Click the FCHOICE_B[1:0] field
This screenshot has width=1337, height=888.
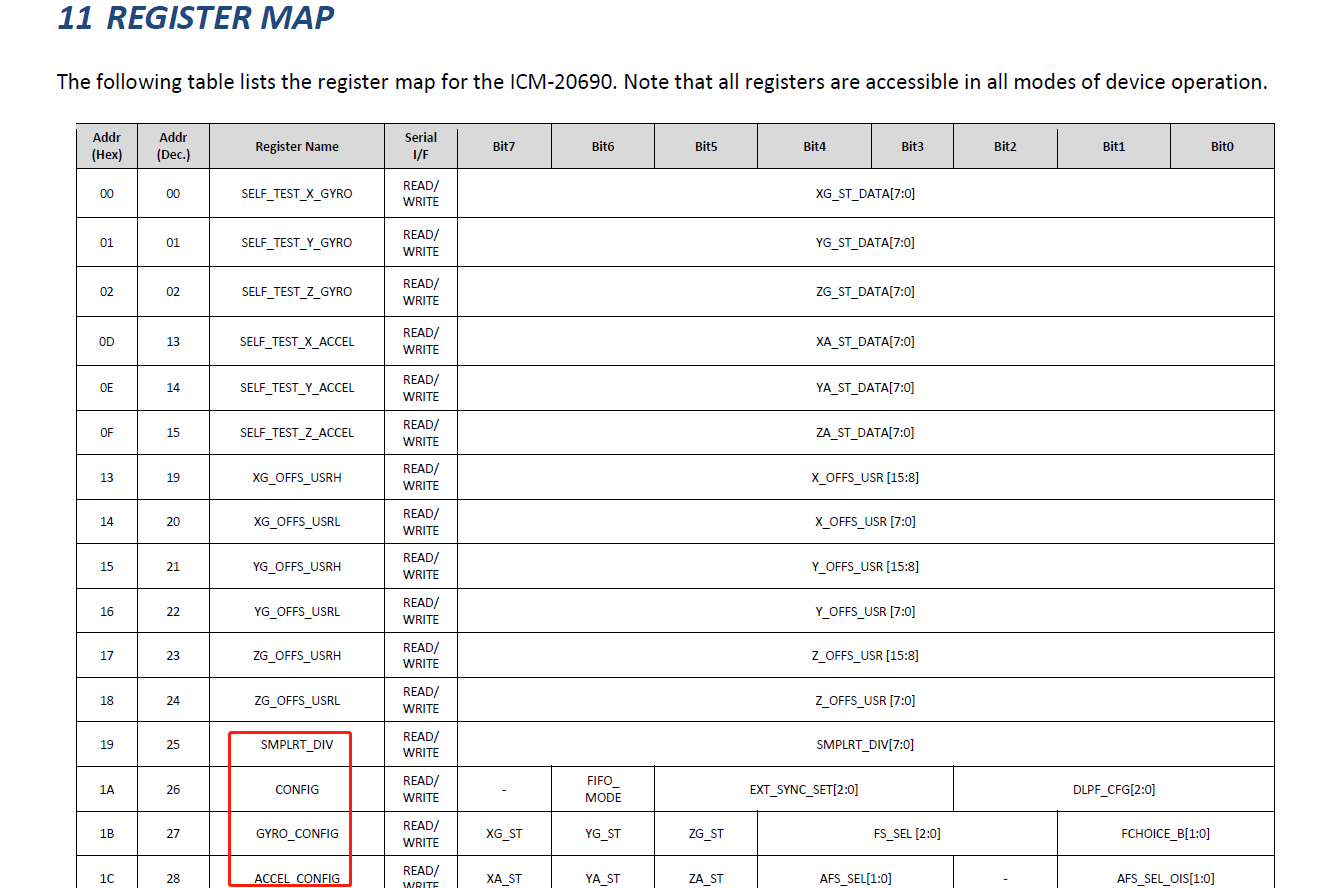click(1165, 833)
